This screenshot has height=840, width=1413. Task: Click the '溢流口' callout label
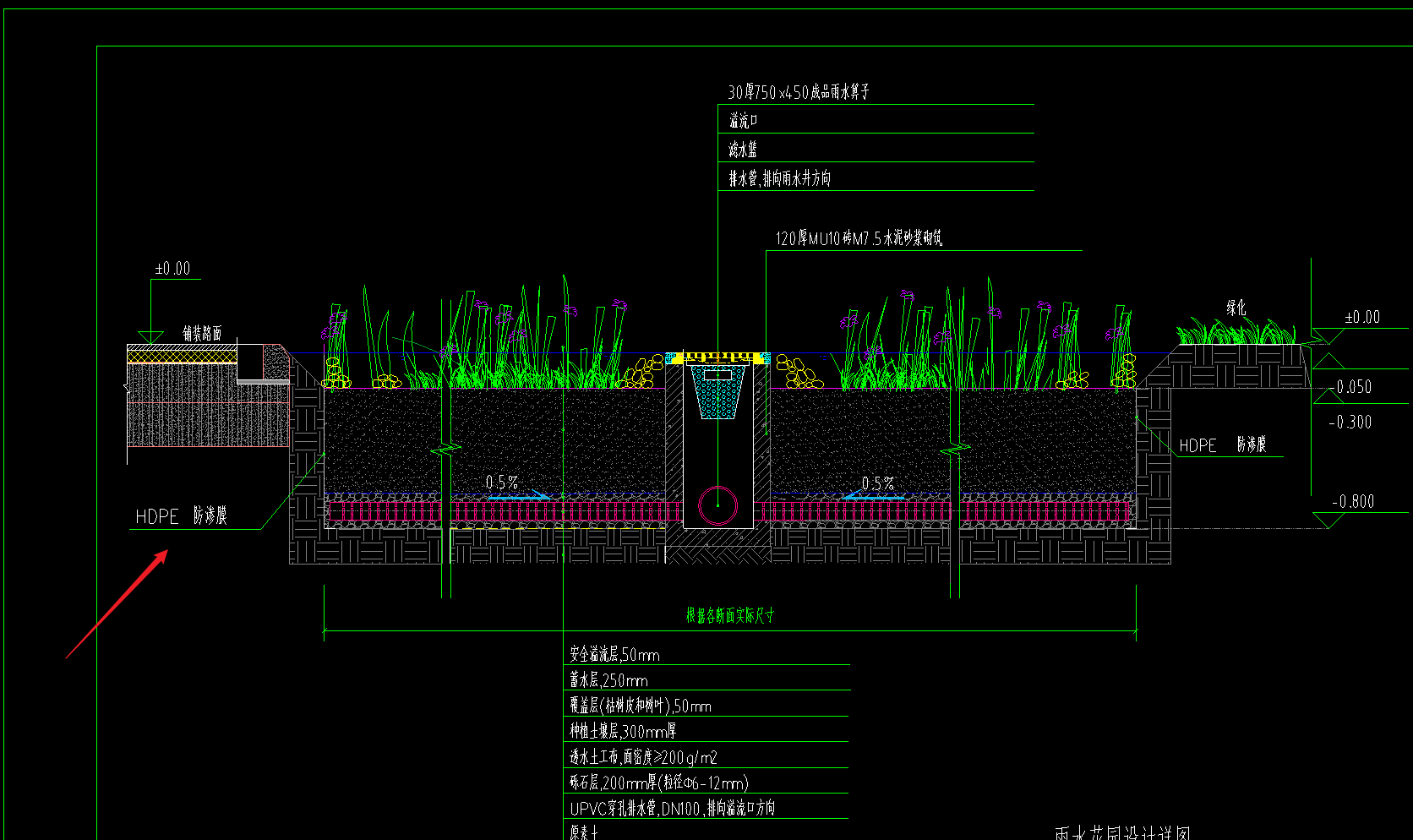click(x=744, y=121)
